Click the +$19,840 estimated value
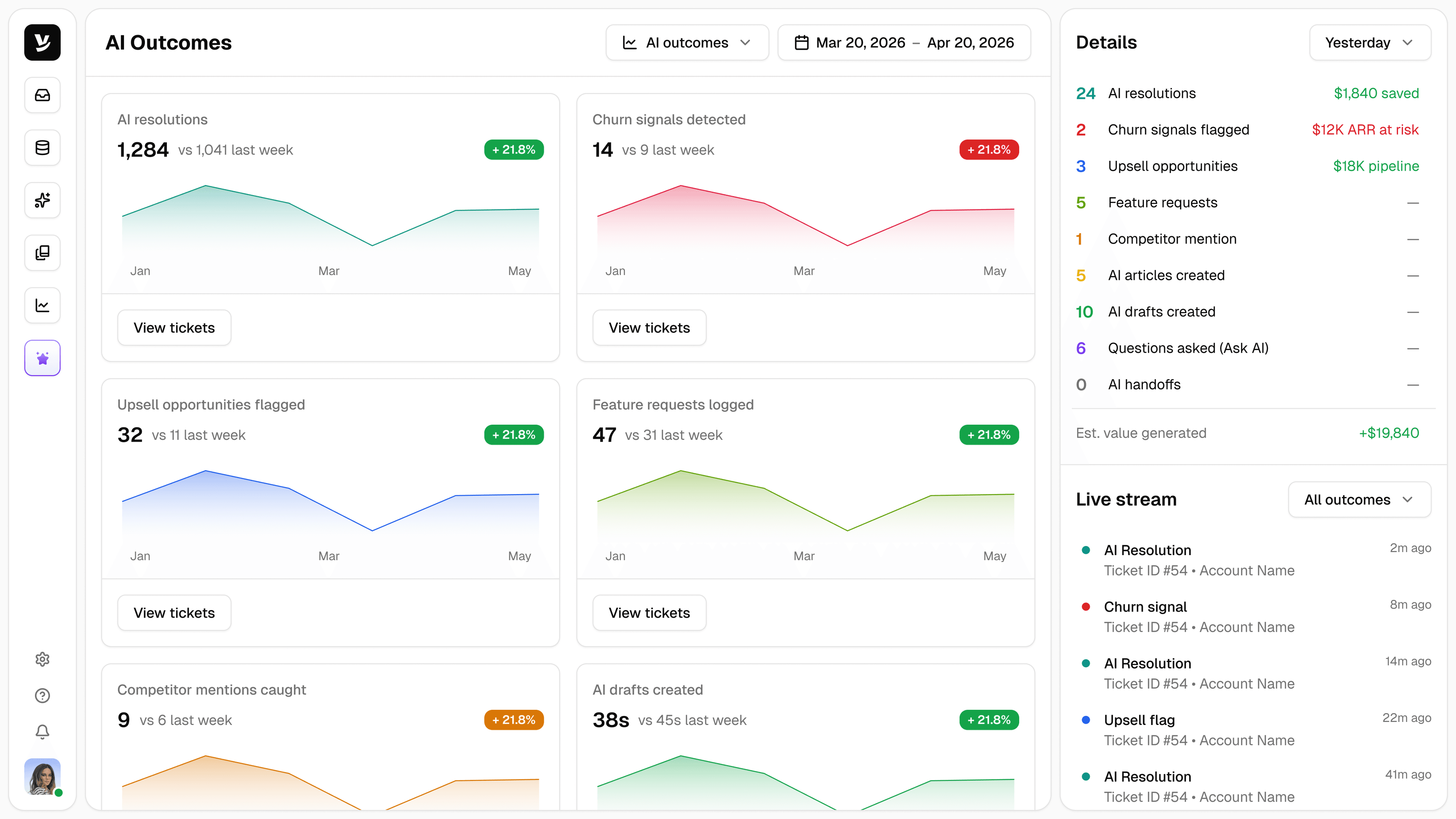Image resolution: width=1456 pixels, height=819 pixels. pos(1389,433)
